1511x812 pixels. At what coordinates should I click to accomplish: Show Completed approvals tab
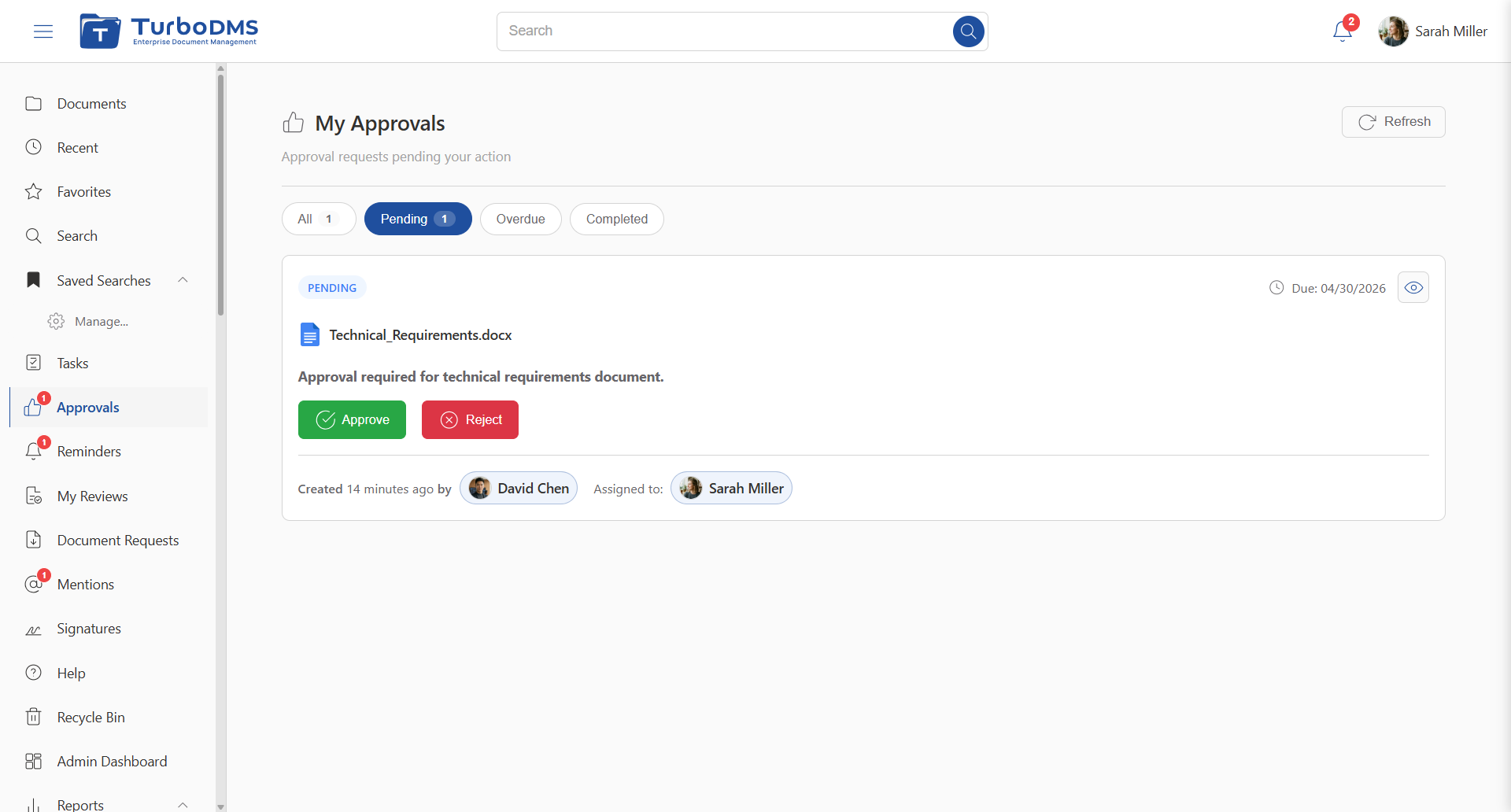pos(617,219)
